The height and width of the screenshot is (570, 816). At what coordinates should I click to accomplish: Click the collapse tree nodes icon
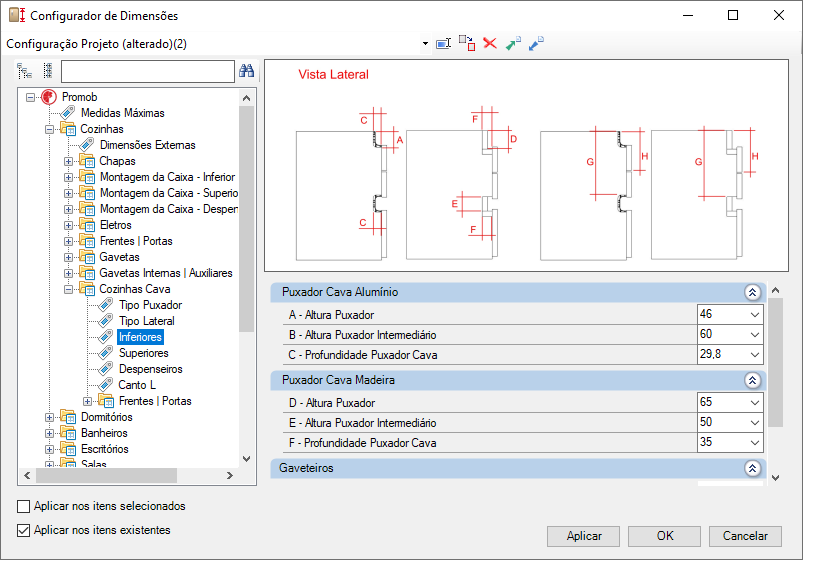(x=48, y=71)
